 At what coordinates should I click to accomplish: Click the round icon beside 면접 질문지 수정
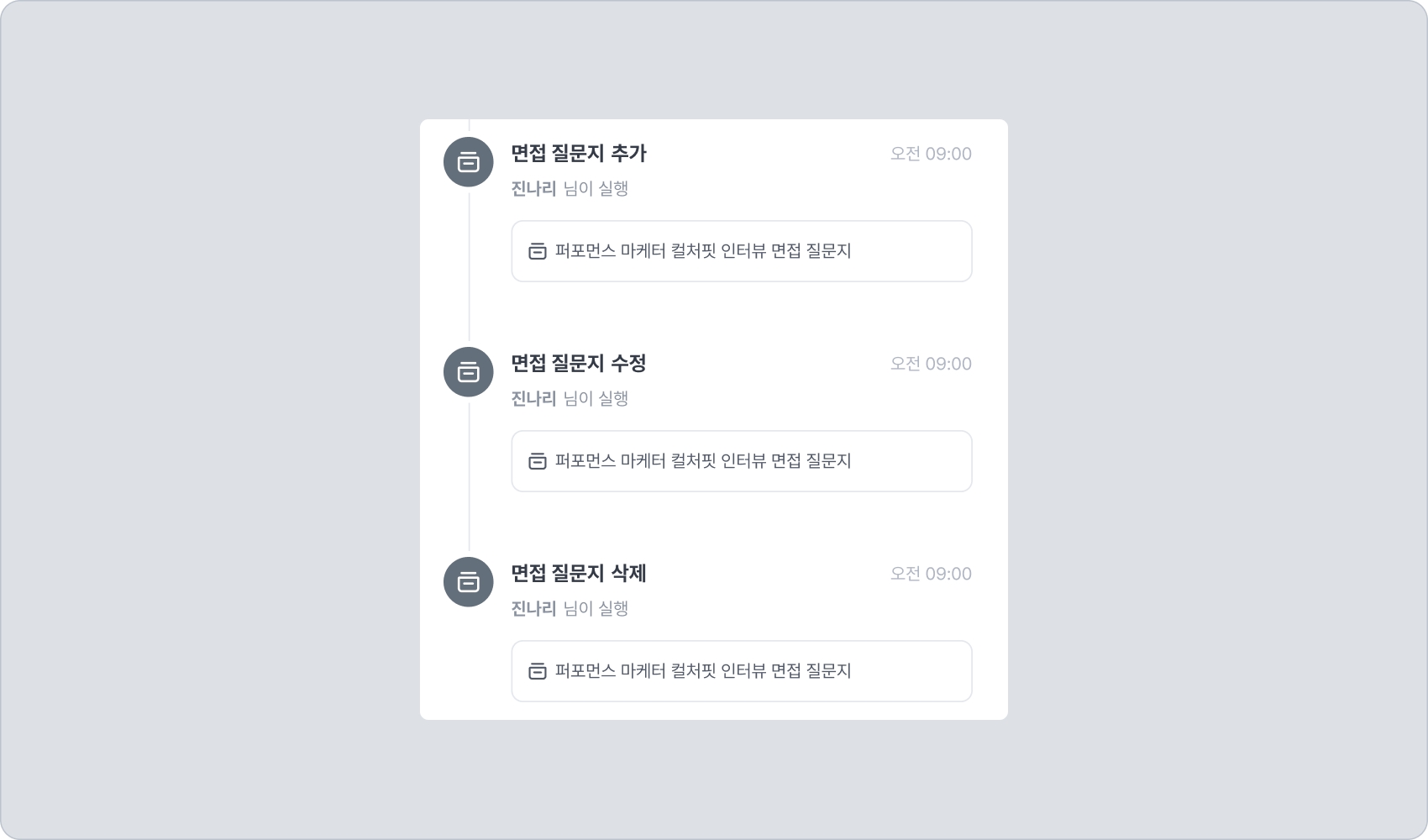[x=468, y=372]
